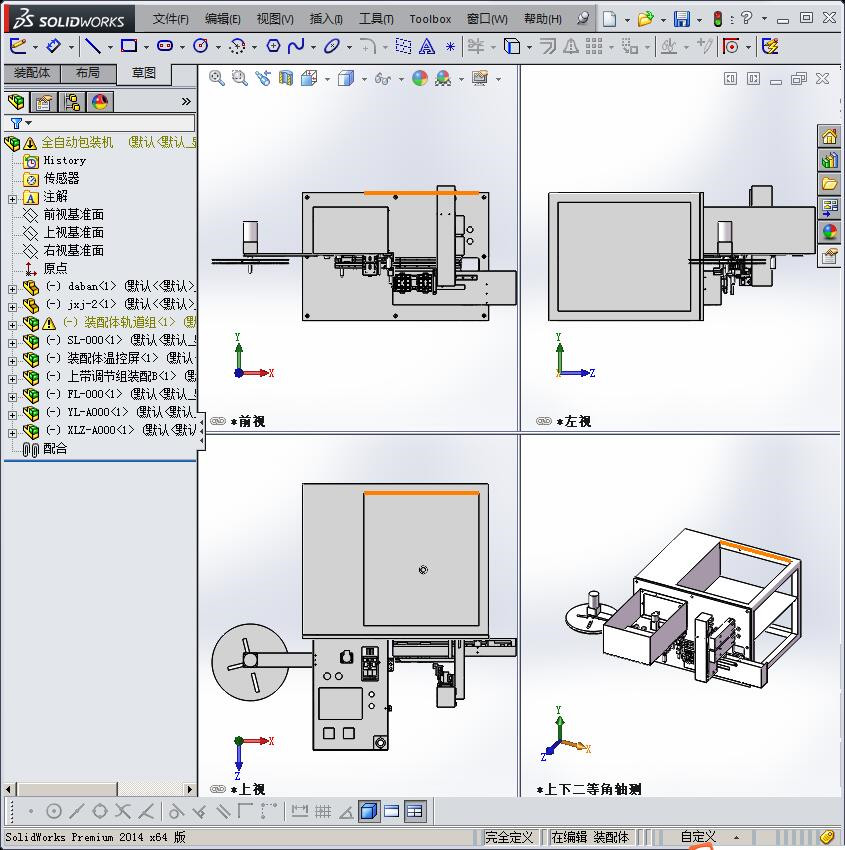The width and height of the screenshot is (845, 850).
Task: Open the Toolbox menu
Action: [430, 19]
